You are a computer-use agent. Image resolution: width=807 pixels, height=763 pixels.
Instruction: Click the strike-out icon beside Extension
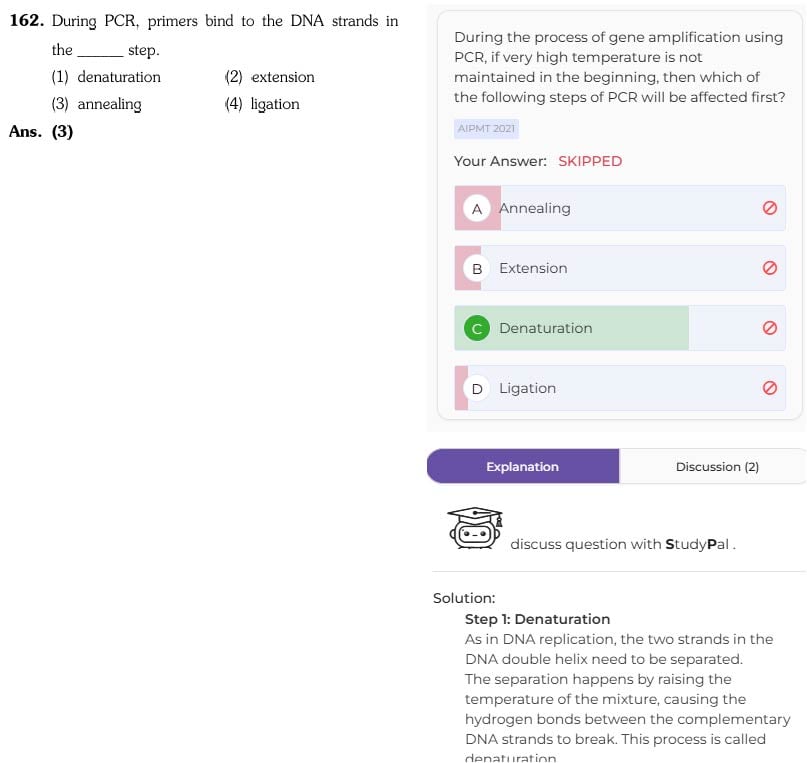click(x=769, y=268)
